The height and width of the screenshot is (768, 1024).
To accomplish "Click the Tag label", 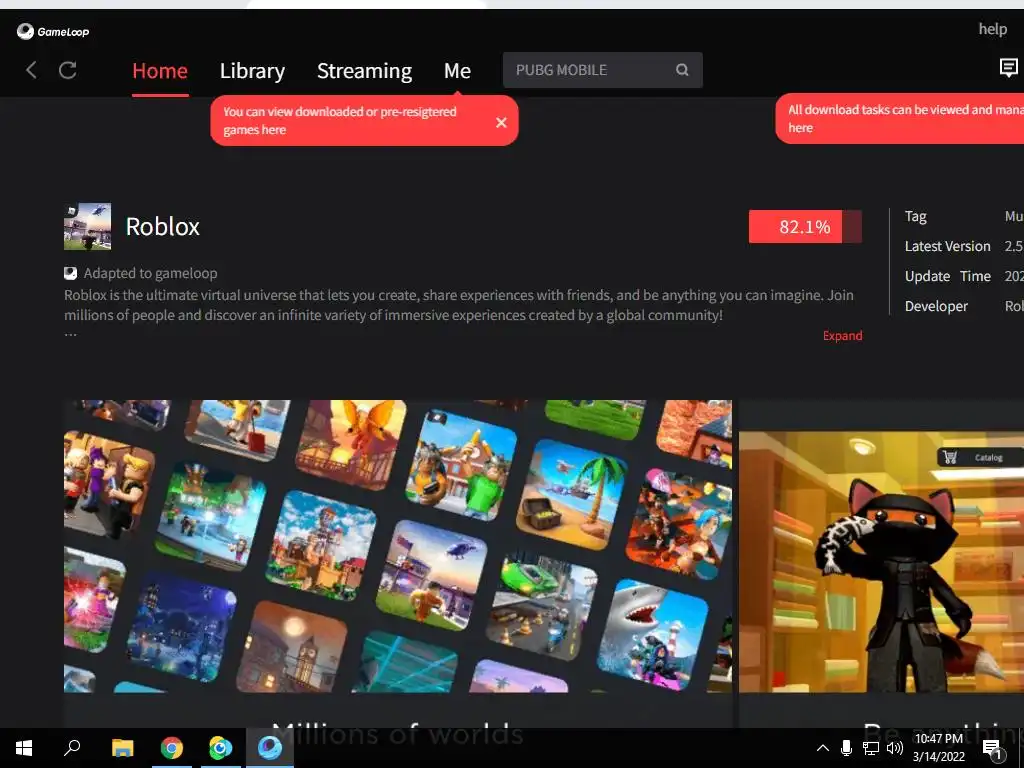I will tap(916, 216).
